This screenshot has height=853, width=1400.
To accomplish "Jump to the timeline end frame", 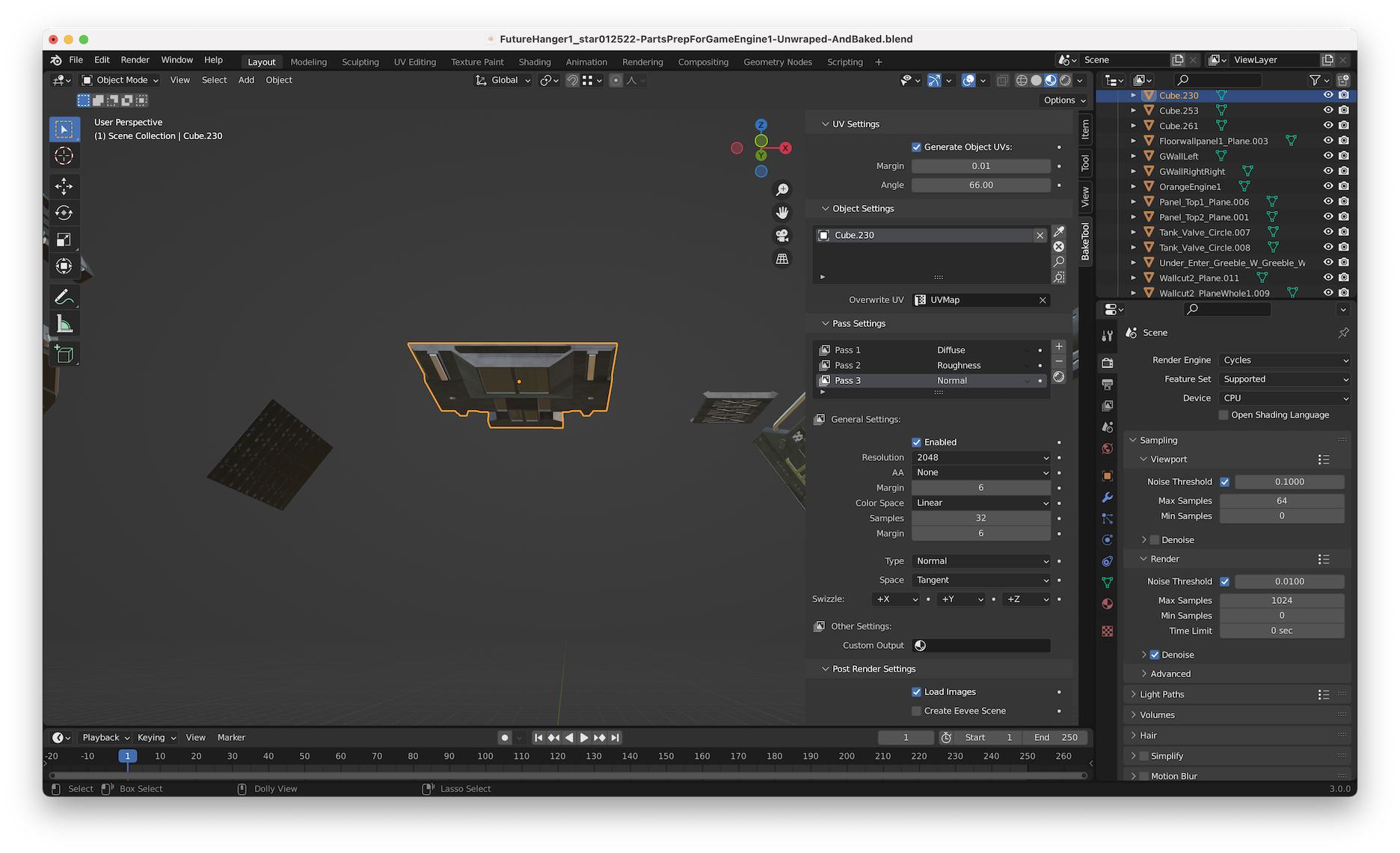I will point(615,738).
